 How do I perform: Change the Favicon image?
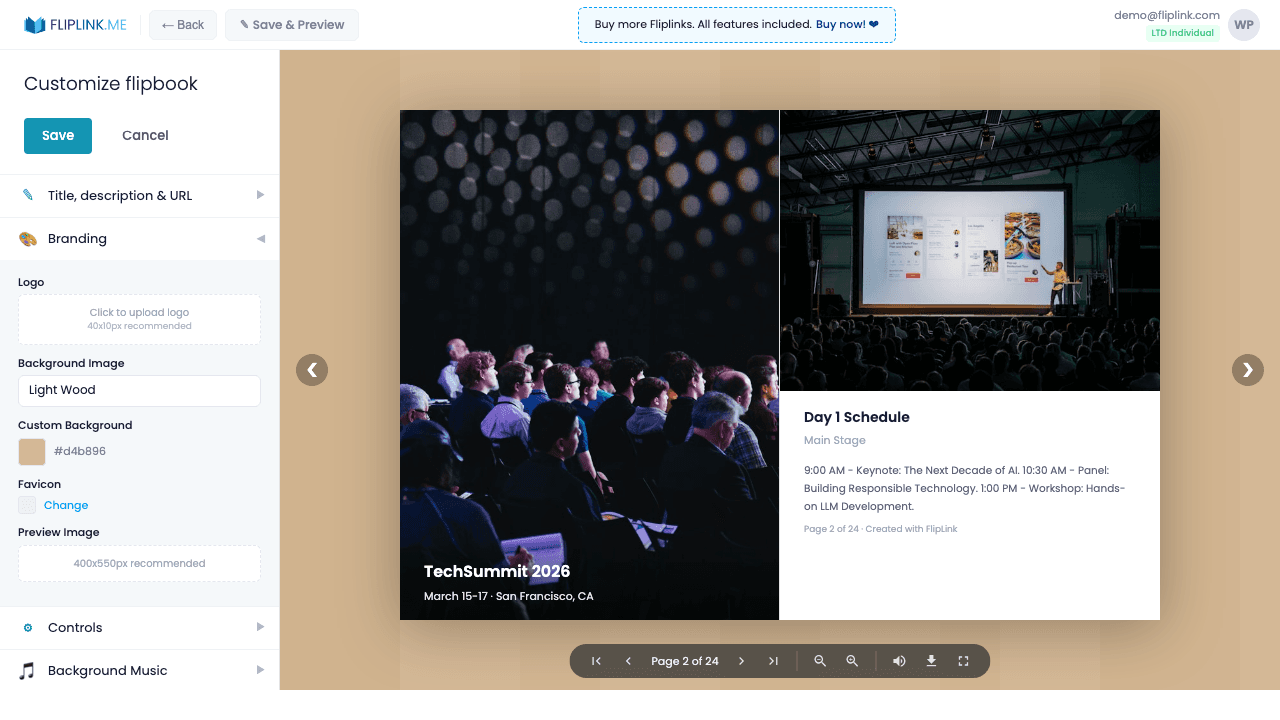point(66,505)
